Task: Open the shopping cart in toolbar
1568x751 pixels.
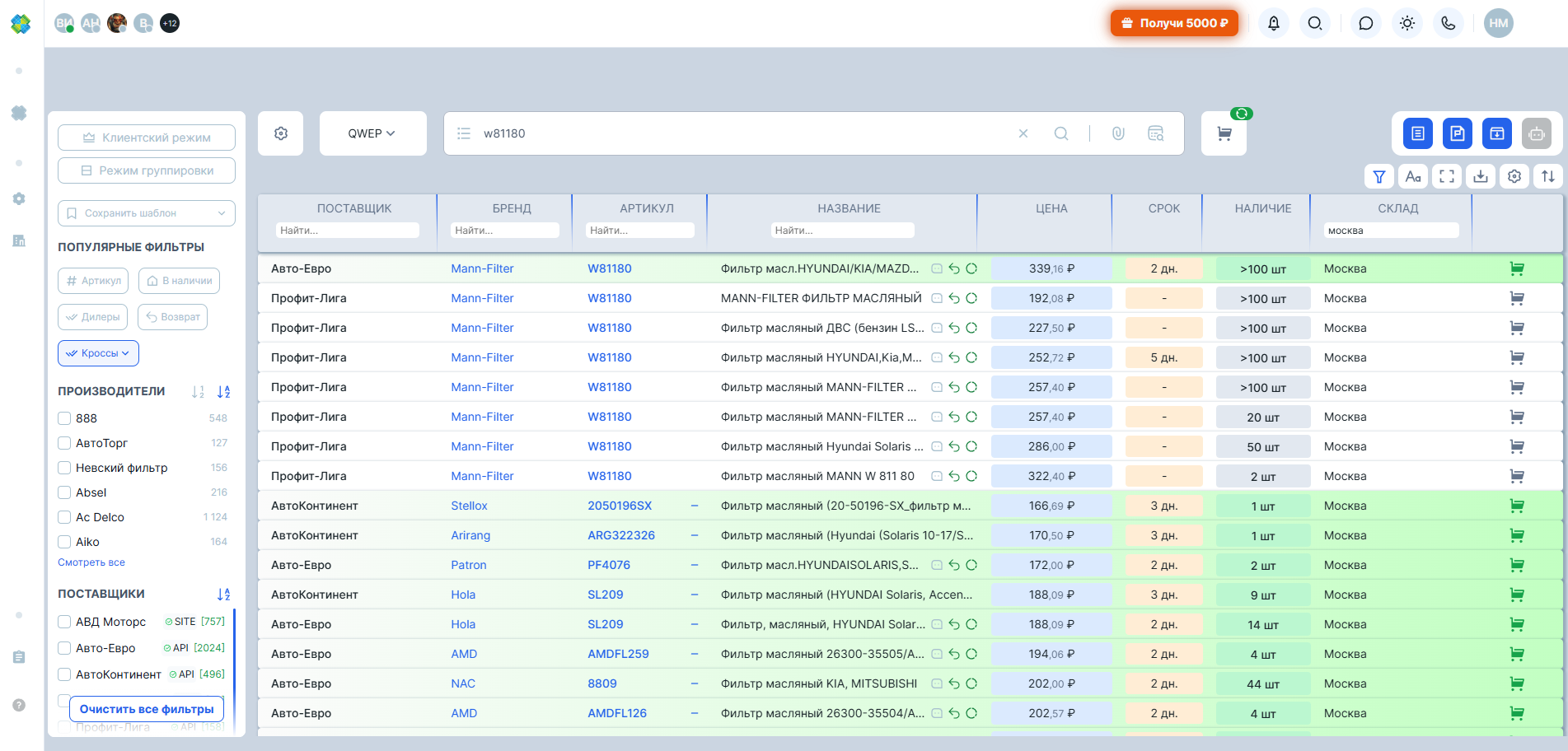Action: (x=1224, y=133)
